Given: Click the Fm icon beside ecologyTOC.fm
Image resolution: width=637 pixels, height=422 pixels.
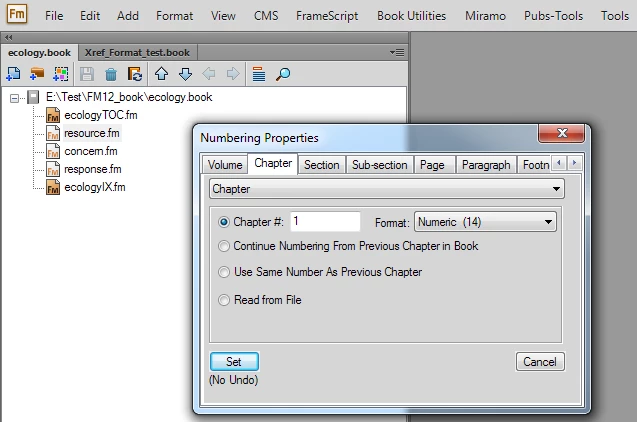Looking at the screenshot, I should pyautogui.click(x=53, y=115).
